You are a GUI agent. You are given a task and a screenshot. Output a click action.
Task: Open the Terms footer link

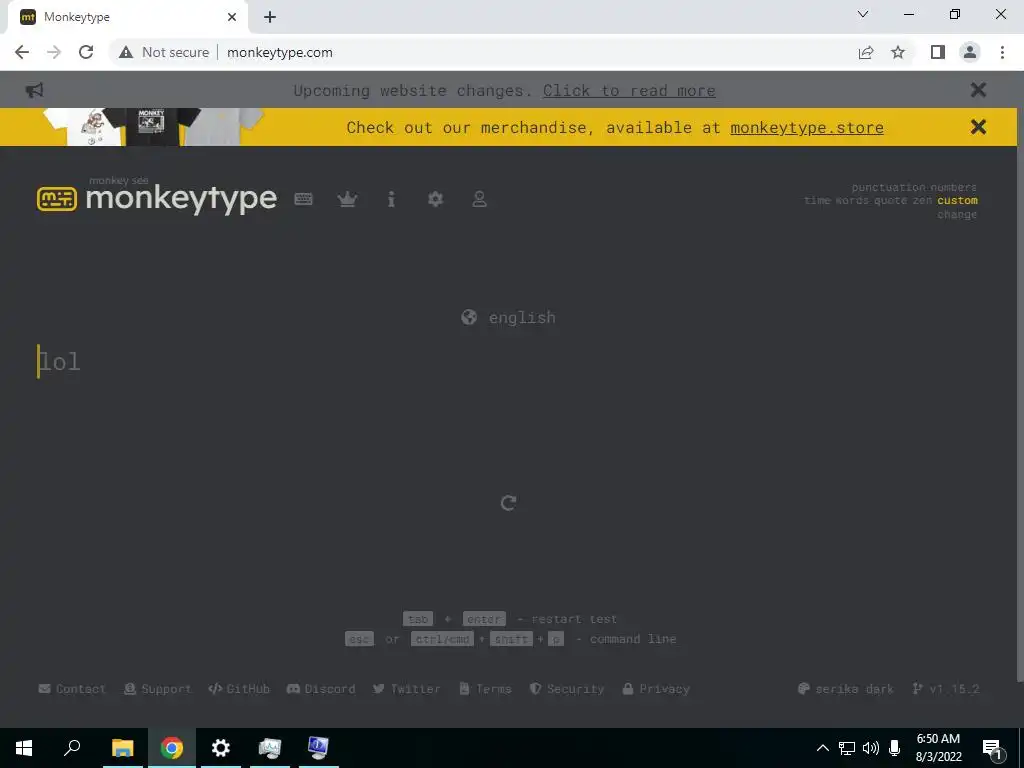(485, 689)
